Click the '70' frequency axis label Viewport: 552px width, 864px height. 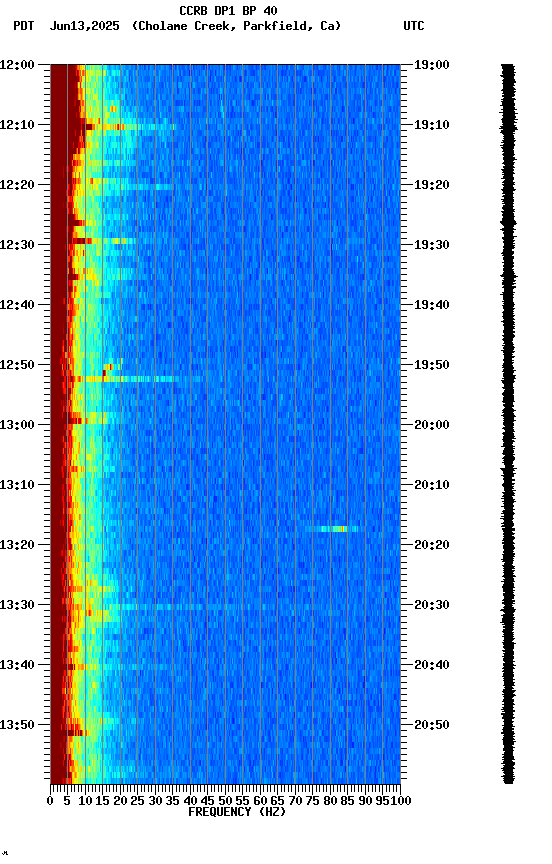click(x=295, y=801)
